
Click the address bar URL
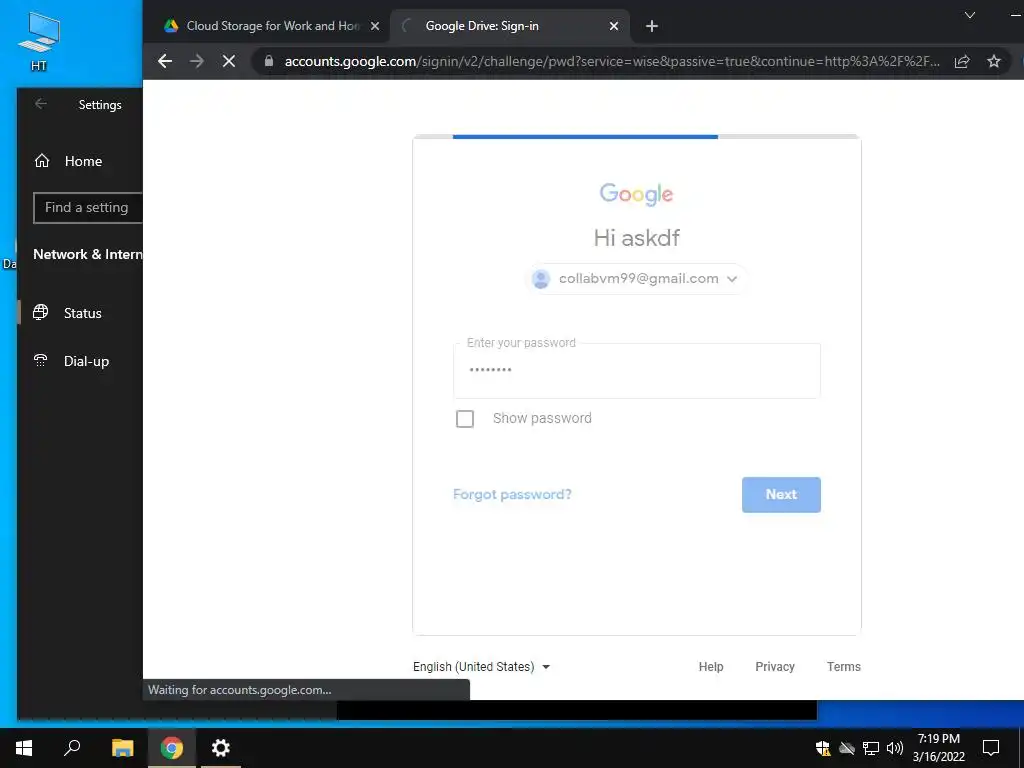coord(612,61)
